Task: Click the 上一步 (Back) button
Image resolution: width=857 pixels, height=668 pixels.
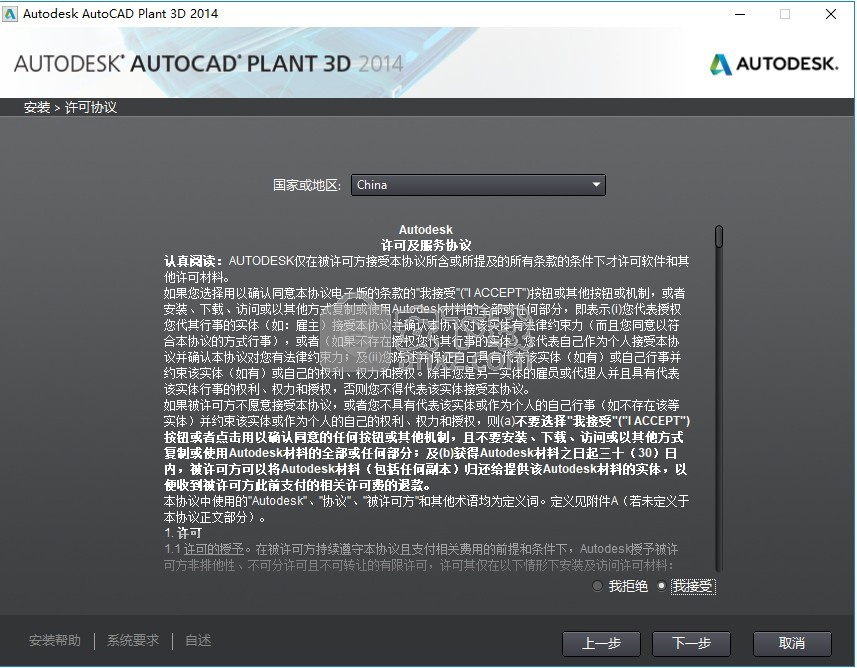Action: (x=601, y=643)
